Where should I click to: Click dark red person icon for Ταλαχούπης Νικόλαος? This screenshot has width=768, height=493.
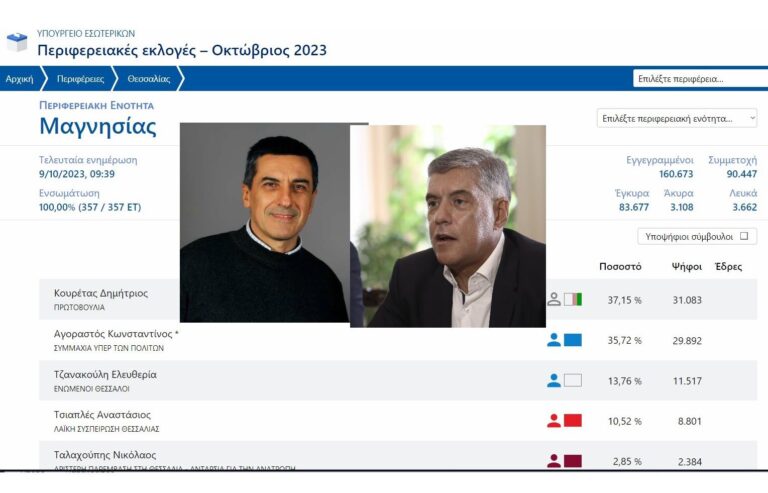tap(554, 460)
